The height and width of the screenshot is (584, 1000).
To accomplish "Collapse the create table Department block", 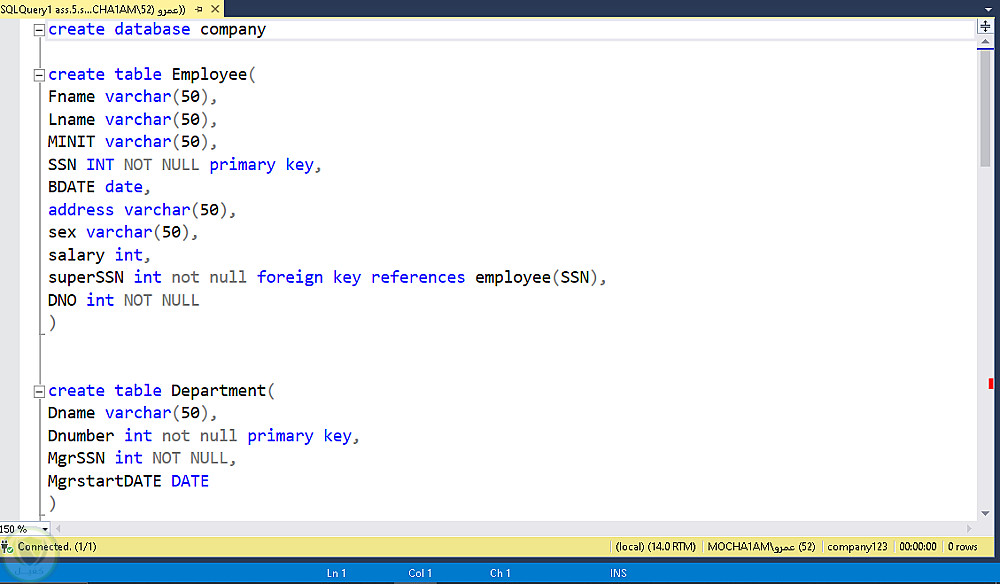I will click(x=39, y=391).
